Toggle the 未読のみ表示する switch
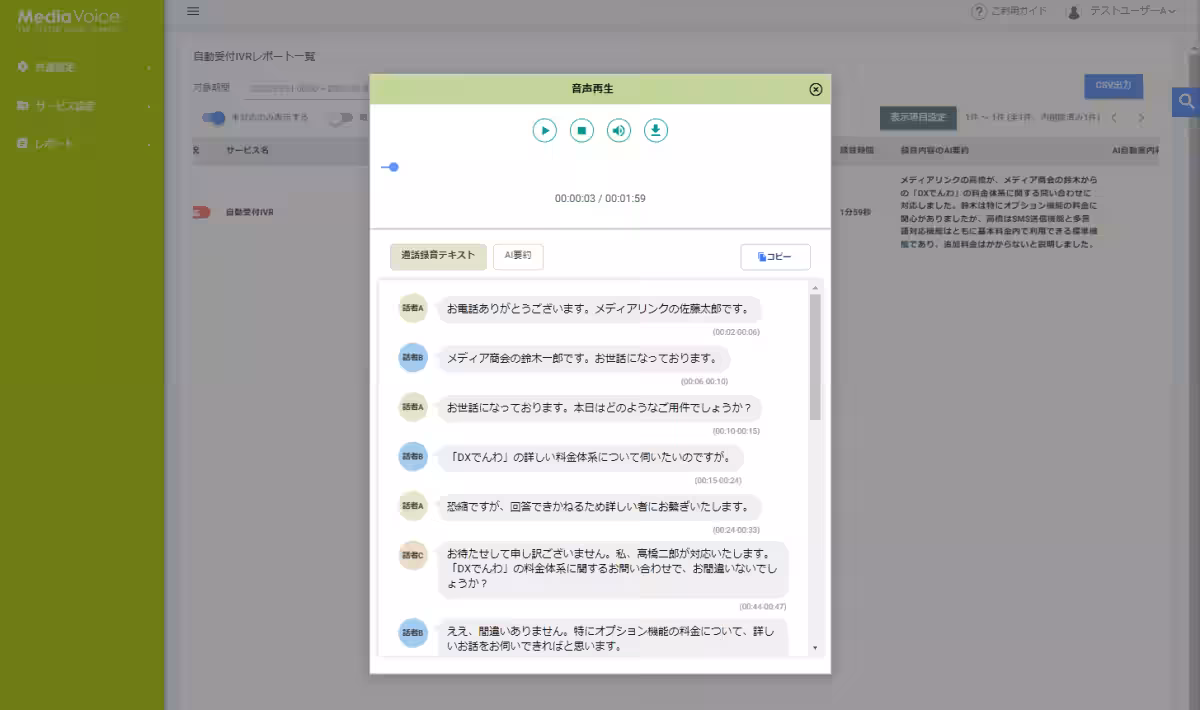This screenshot has width=1200, height=710. point(212,118)
